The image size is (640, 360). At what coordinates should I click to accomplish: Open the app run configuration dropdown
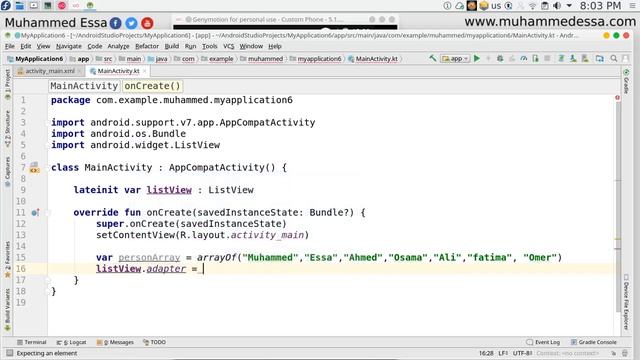pyautogui.click(x=455, y=58)
